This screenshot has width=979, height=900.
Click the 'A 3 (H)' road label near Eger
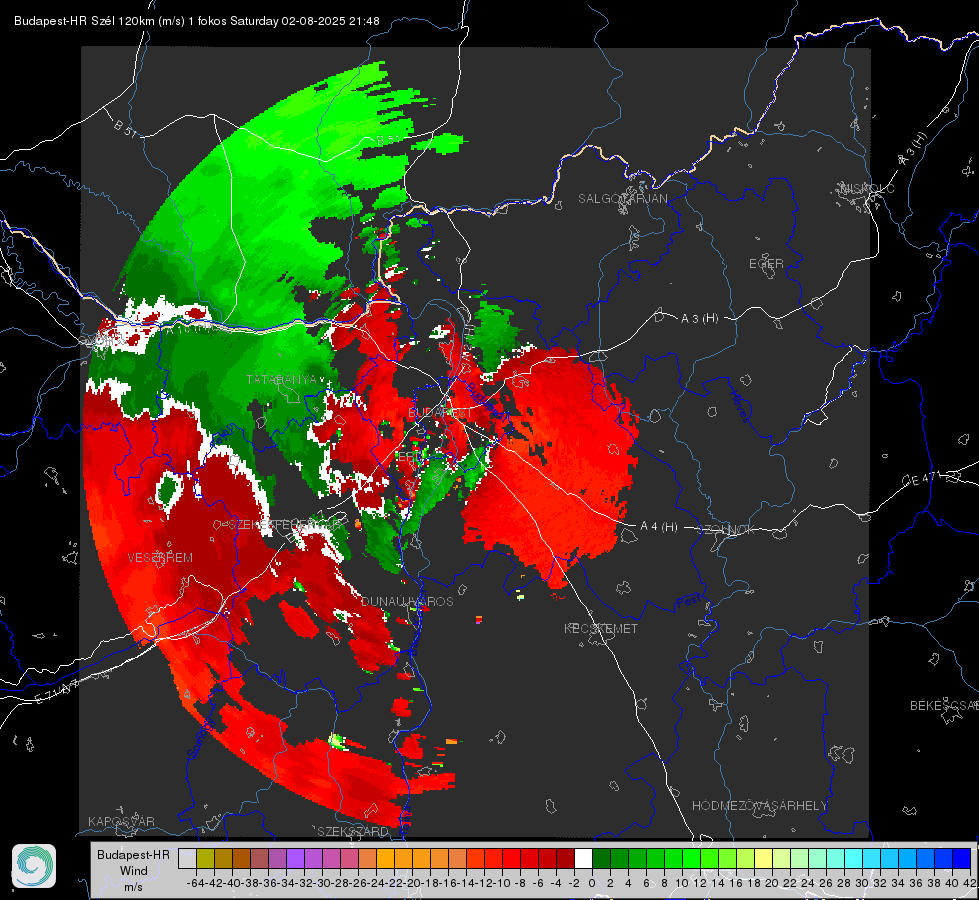699,319
